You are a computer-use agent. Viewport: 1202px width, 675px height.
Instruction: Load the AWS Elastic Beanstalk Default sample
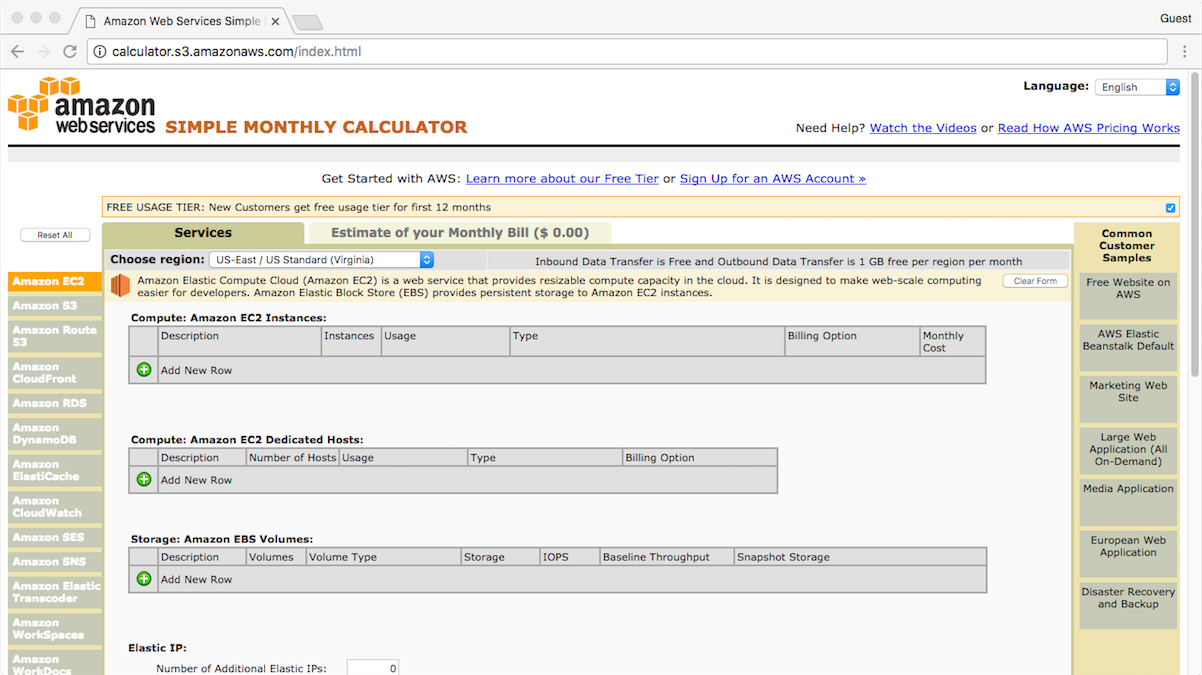coord(1128,347)
